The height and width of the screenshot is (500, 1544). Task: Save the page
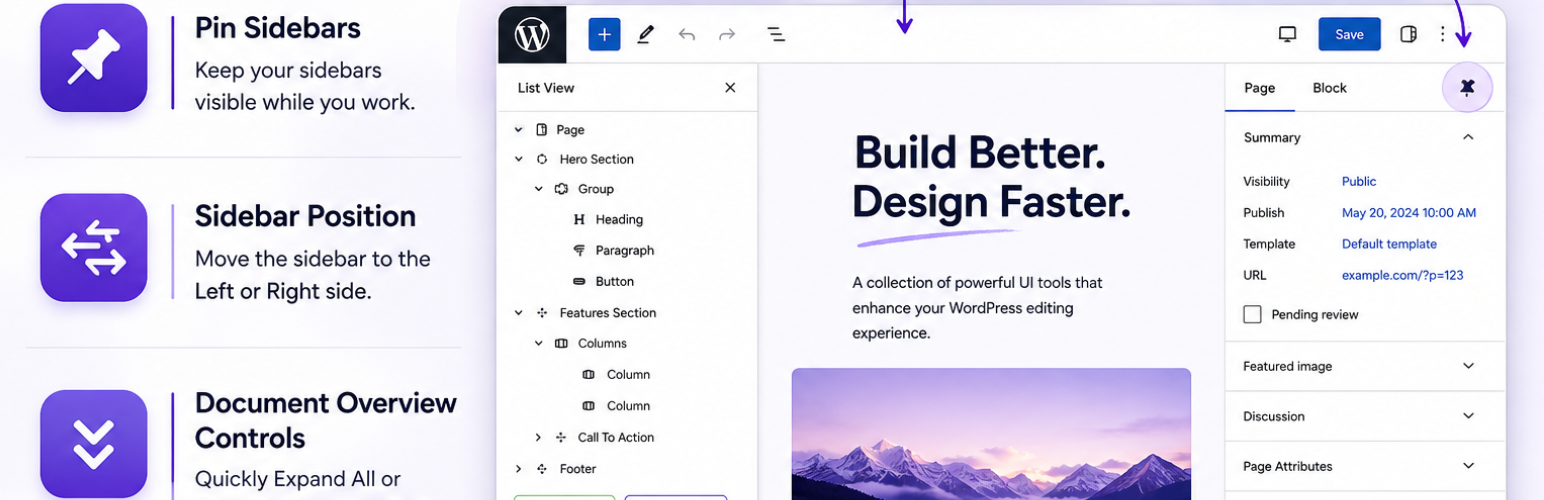point(1349,34)
